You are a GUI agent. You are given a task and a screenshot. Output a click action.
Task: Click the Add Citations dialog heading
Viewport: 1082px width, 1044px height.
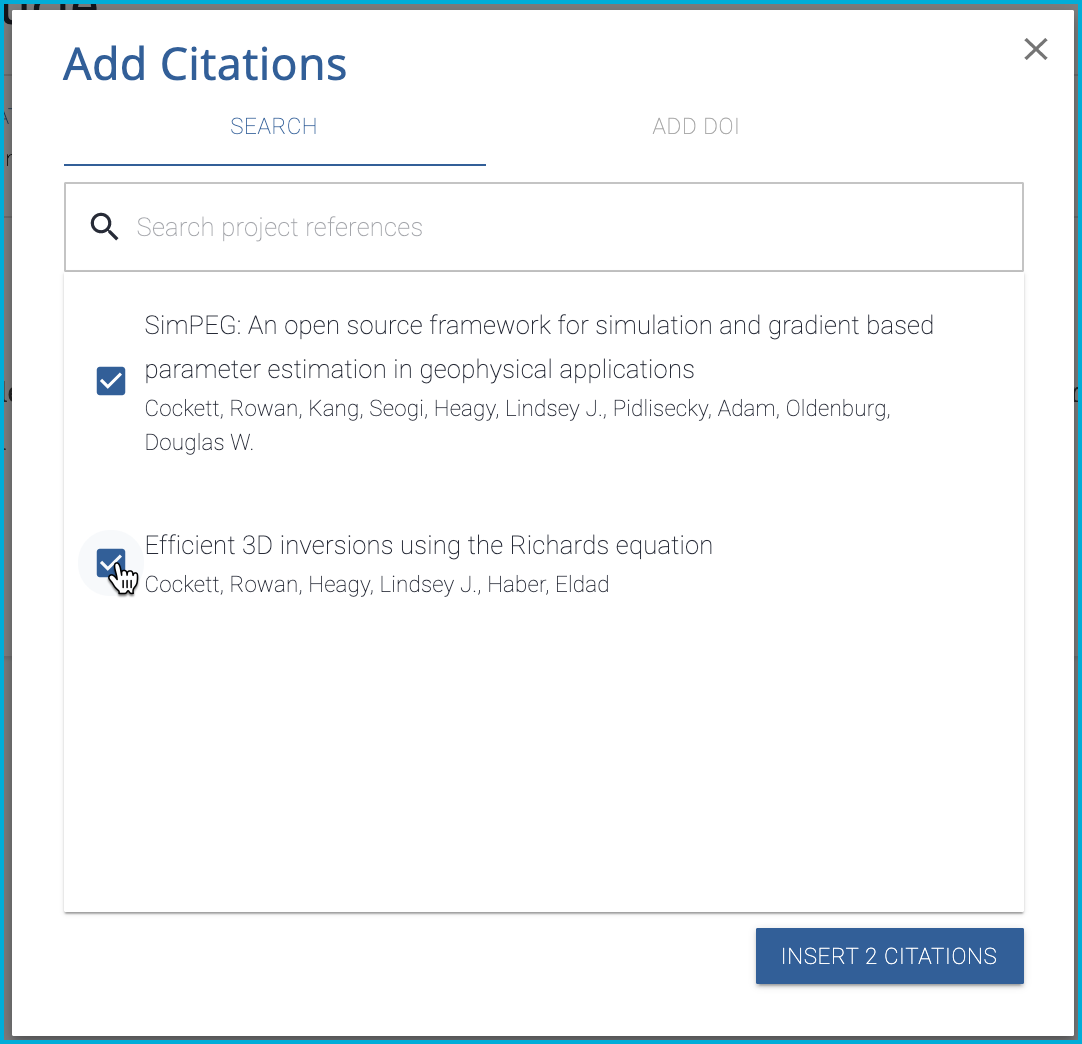click(205, 65)
